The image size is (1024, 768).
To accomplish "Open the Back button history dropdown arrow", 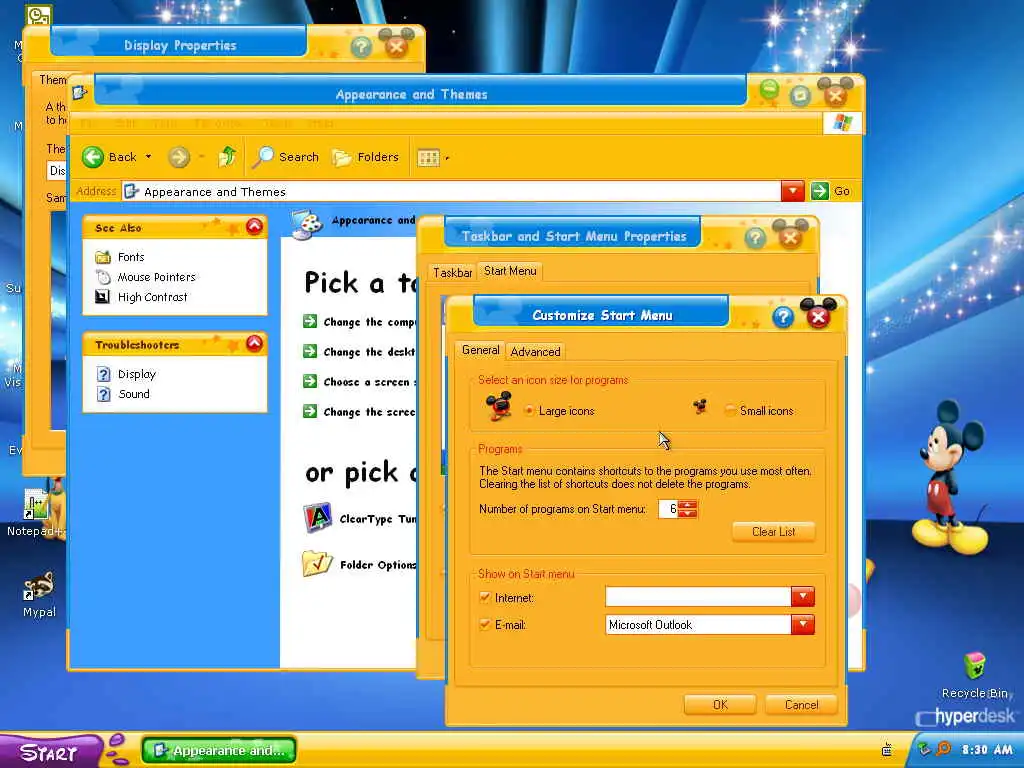I will (148, 157).
